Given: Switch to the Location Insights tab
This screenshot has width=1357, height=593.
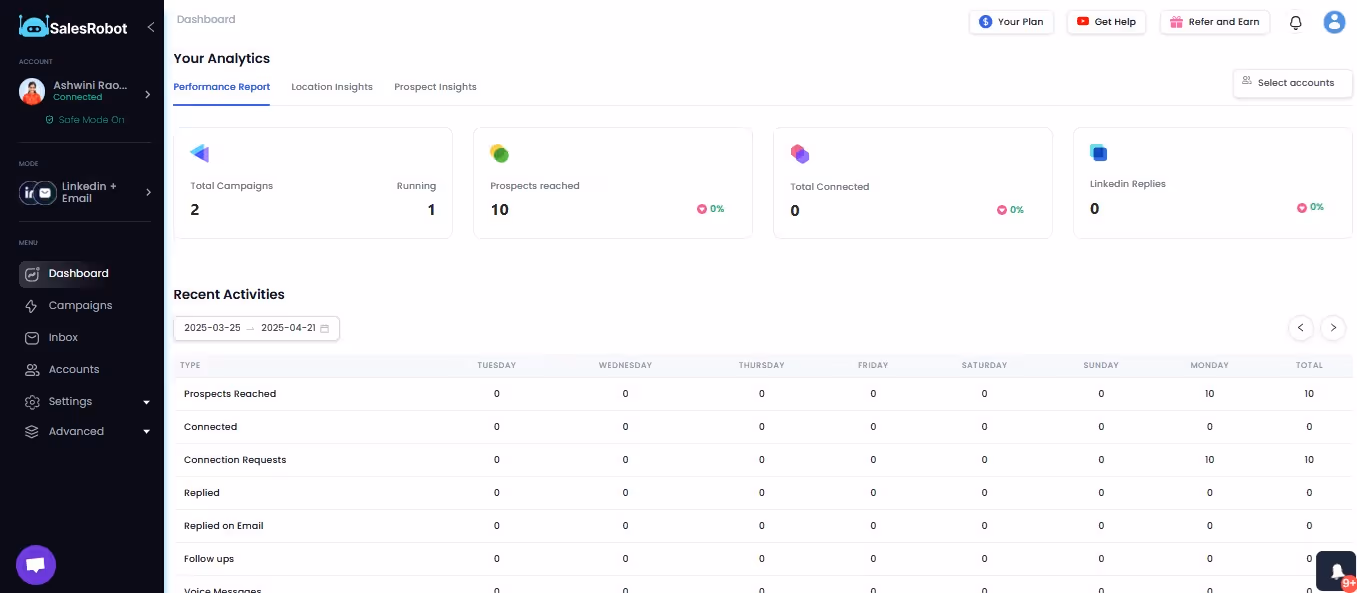Looking at the screenshot, I should [x=332, y=87].
